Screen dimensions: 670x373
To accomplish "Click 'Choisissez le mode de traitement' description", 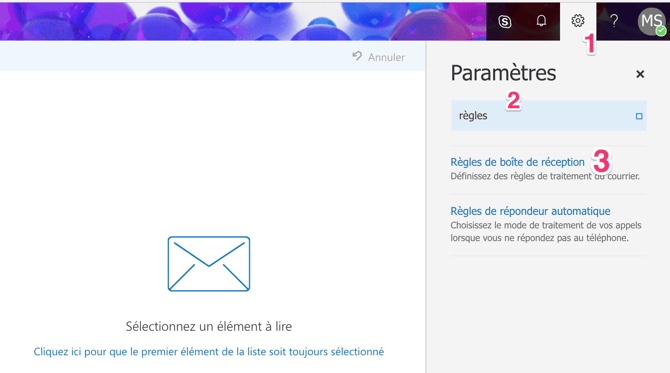I will point(546,231).
